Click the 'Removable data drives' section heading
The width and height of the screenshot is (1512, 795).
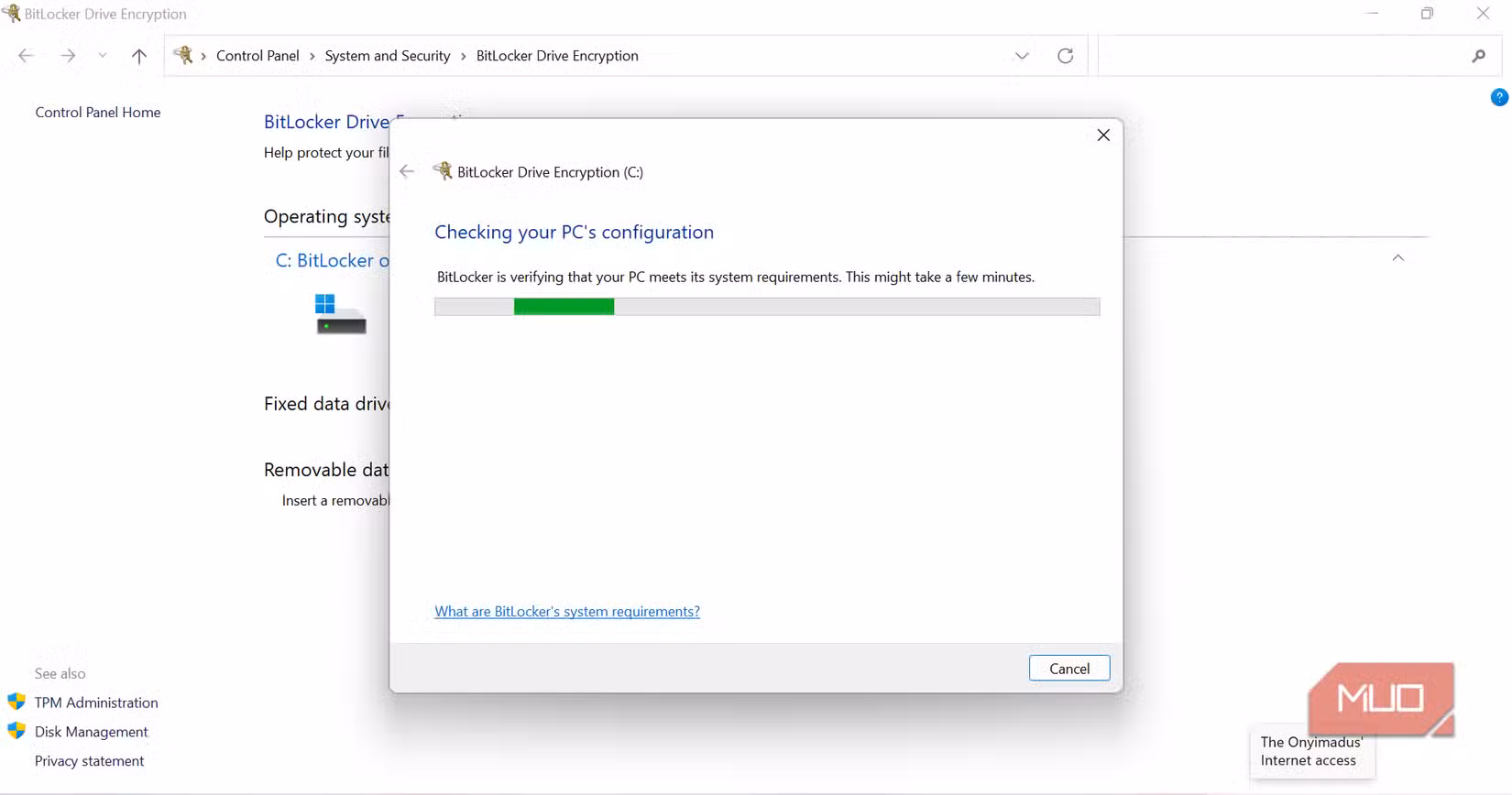click(x=326, y=470)
